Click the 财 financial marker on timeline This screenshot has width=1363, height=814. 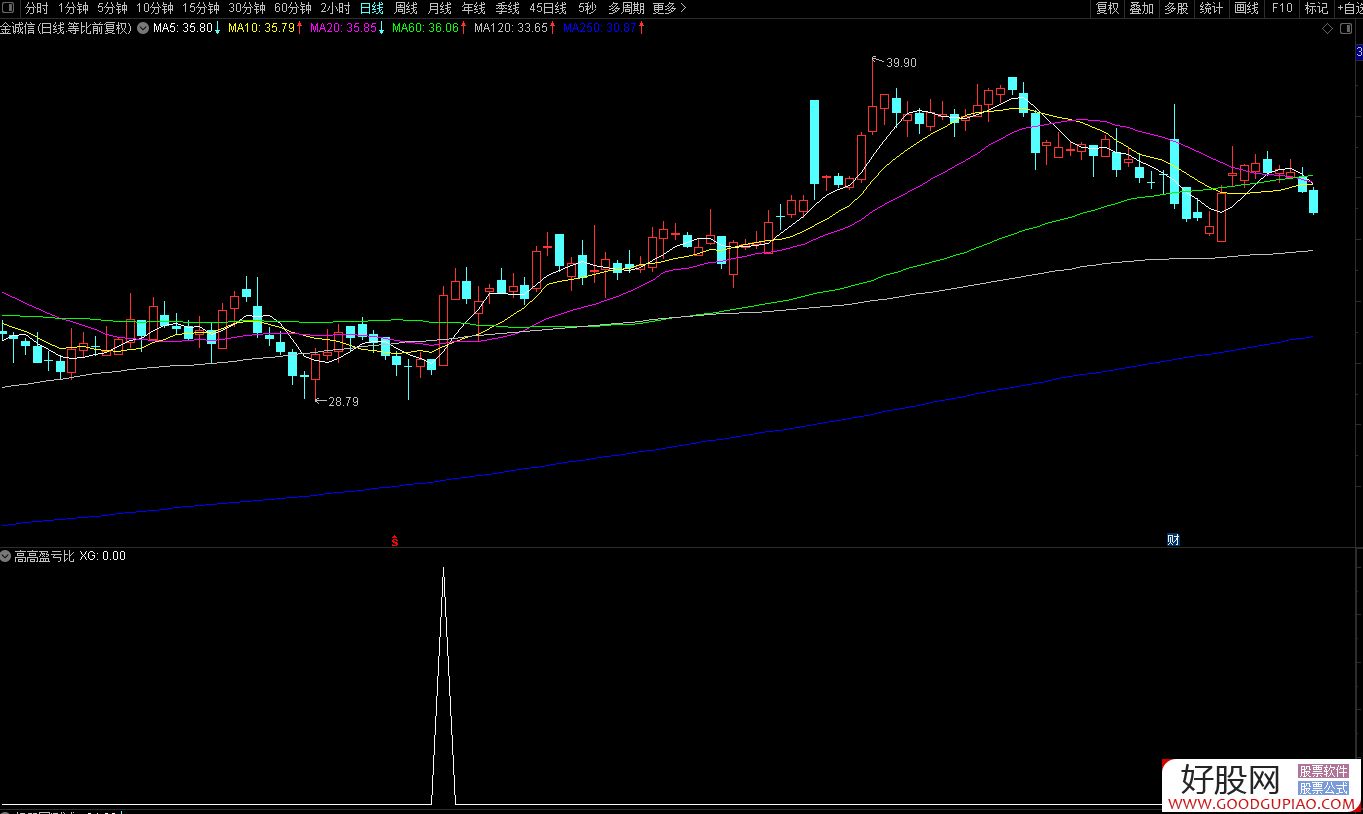1173,540
